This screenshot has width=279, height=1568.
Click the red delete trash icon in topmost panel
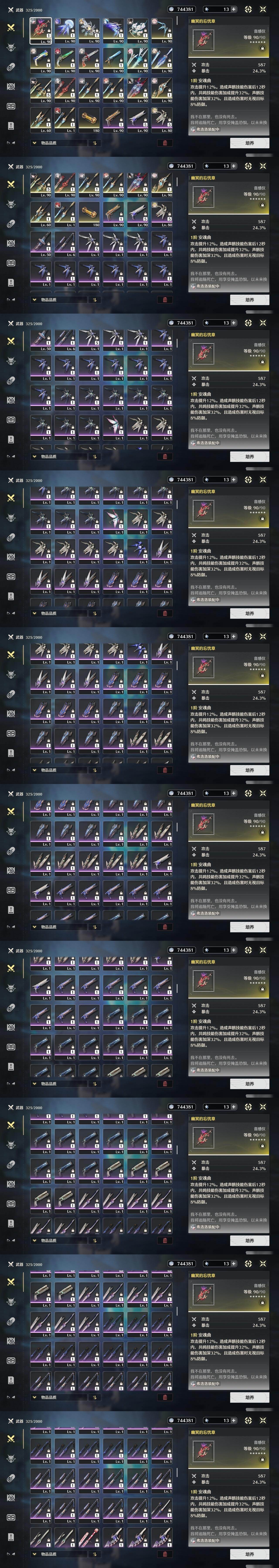[165, 143]
